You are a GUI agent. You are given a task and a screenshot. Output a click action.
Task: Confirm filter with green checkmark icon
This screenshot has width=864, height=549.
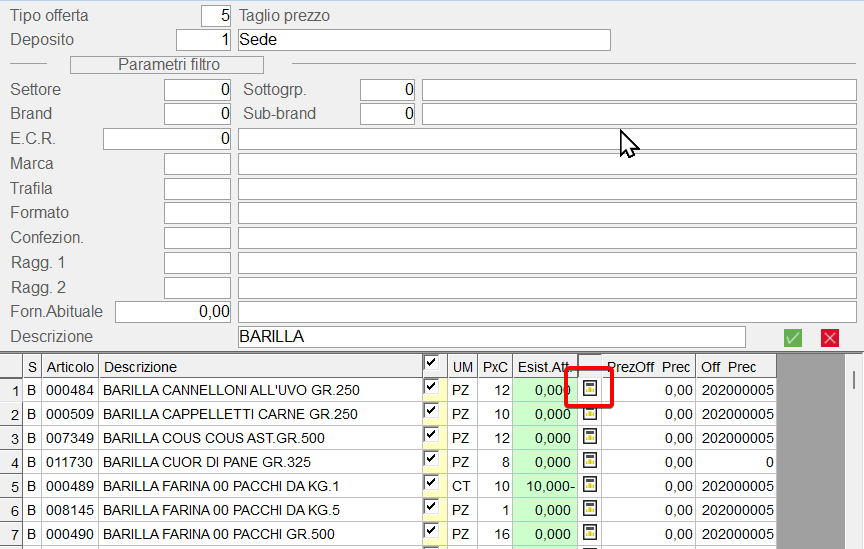(793, 337)
